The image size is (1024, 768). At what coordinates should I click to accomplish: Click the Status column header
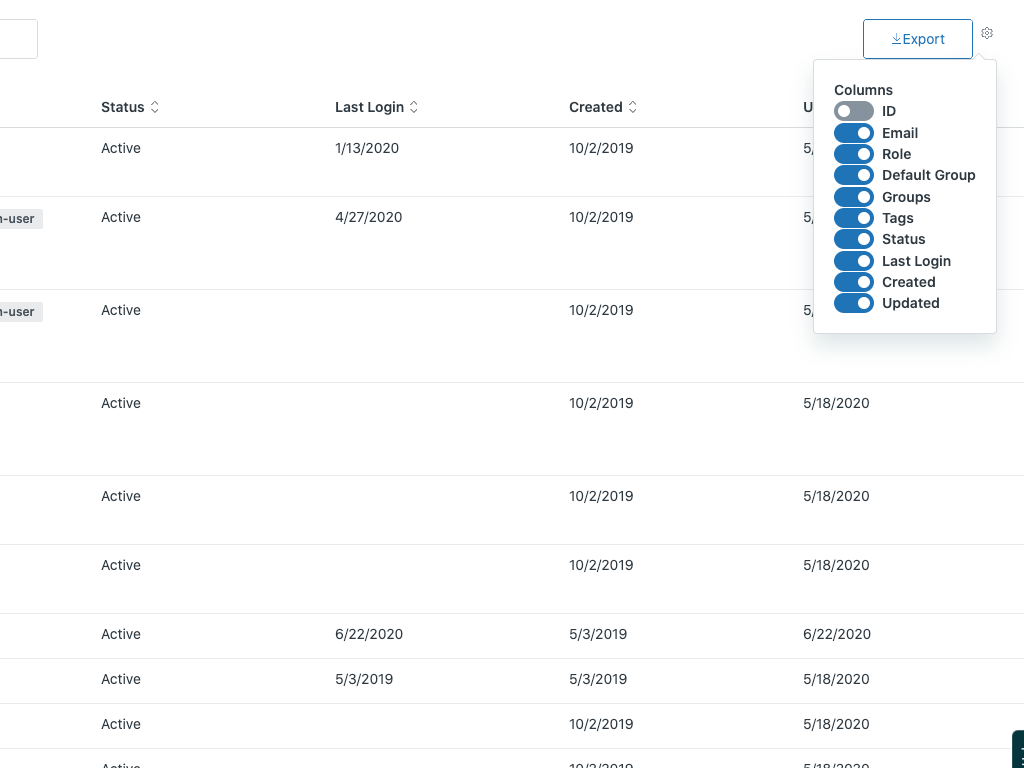tap(122, 107)
